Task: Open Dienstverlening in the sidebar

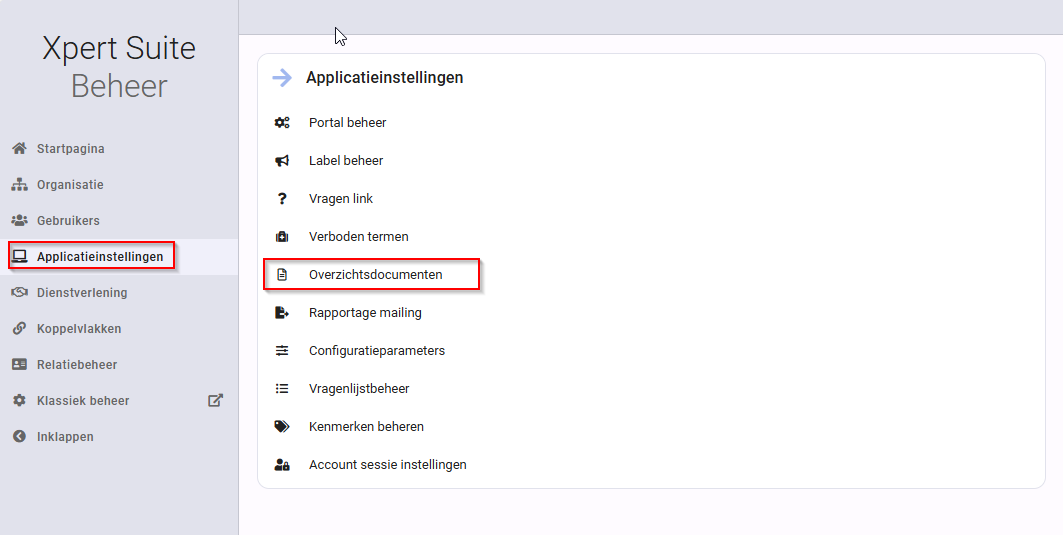Action: click(x=82, y=292)
